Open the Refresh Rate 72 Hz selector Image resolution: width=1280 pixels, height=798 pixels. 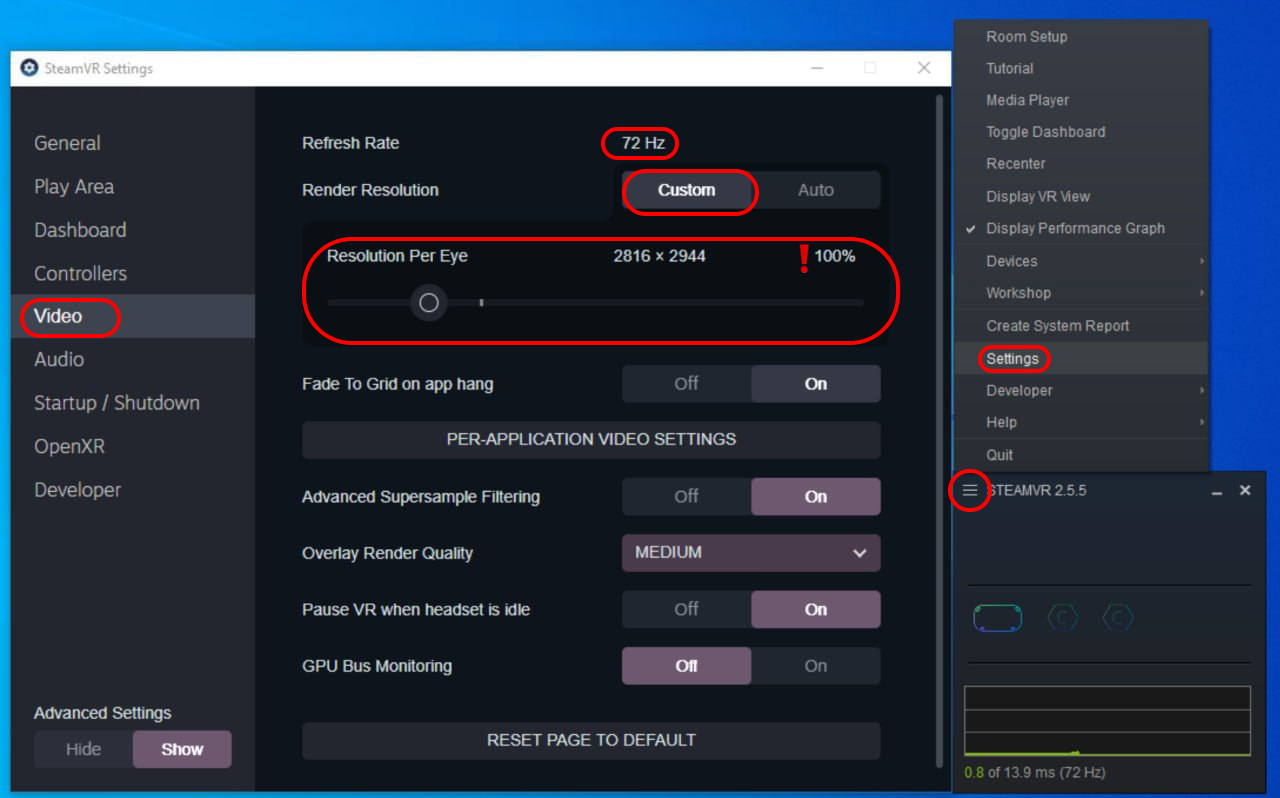tap(643, 143)
